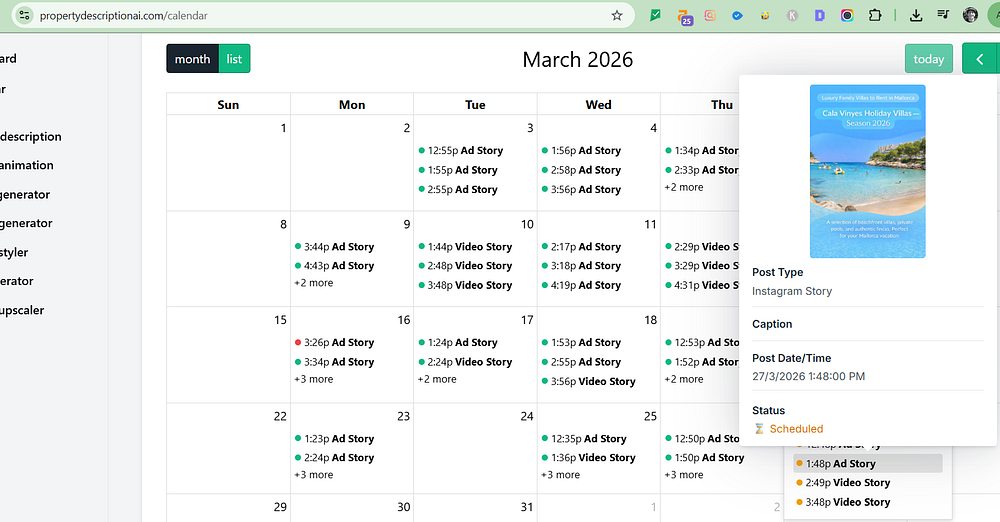Open the sidebar item ending in styler
The height and width of the screenshot is (522, 1000).
pos(14,253)
